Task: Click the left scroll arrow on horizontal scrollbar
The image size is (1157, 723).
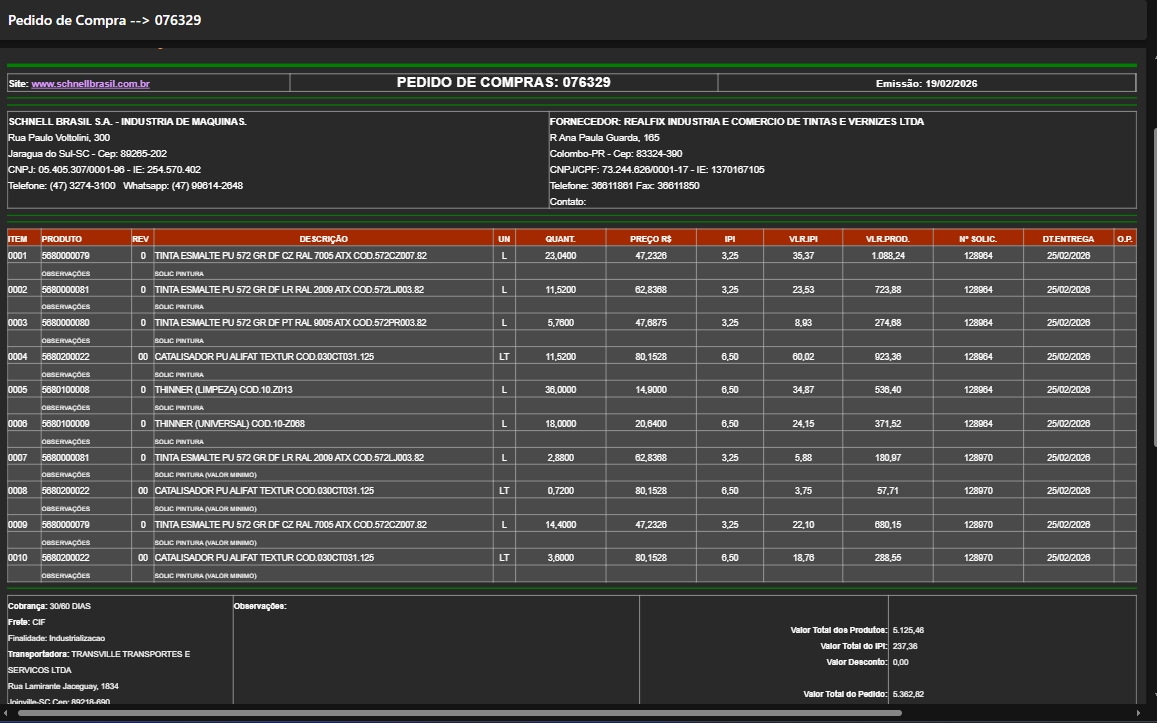Action: [x=8, y=713]
